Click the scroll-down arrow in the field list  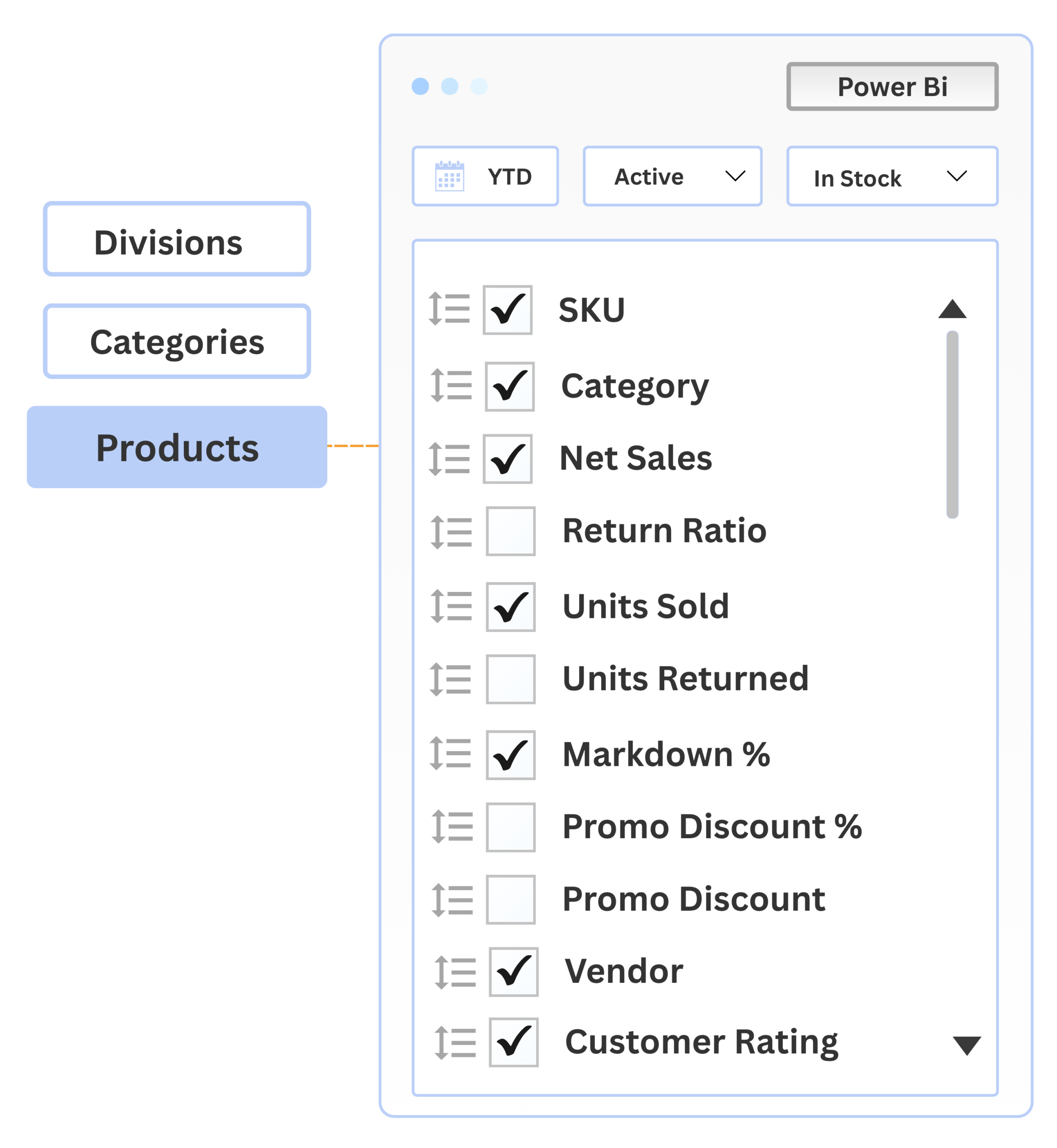coord(966,1046)
